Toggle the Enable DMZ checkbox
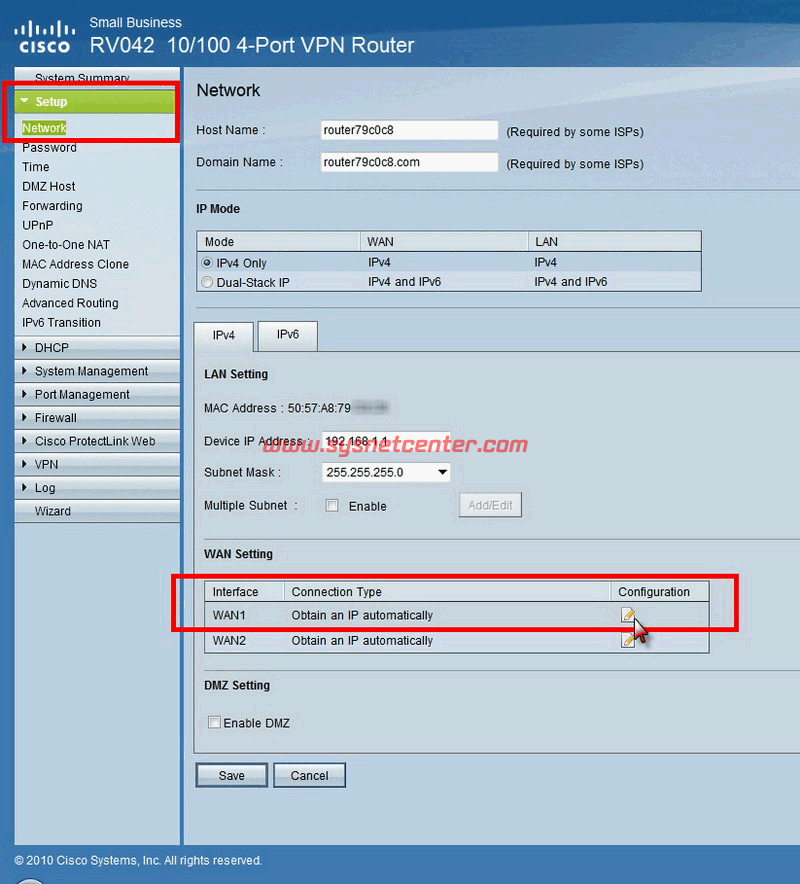The height and width of the screenshot is (884, 800). tap(214, 723)
